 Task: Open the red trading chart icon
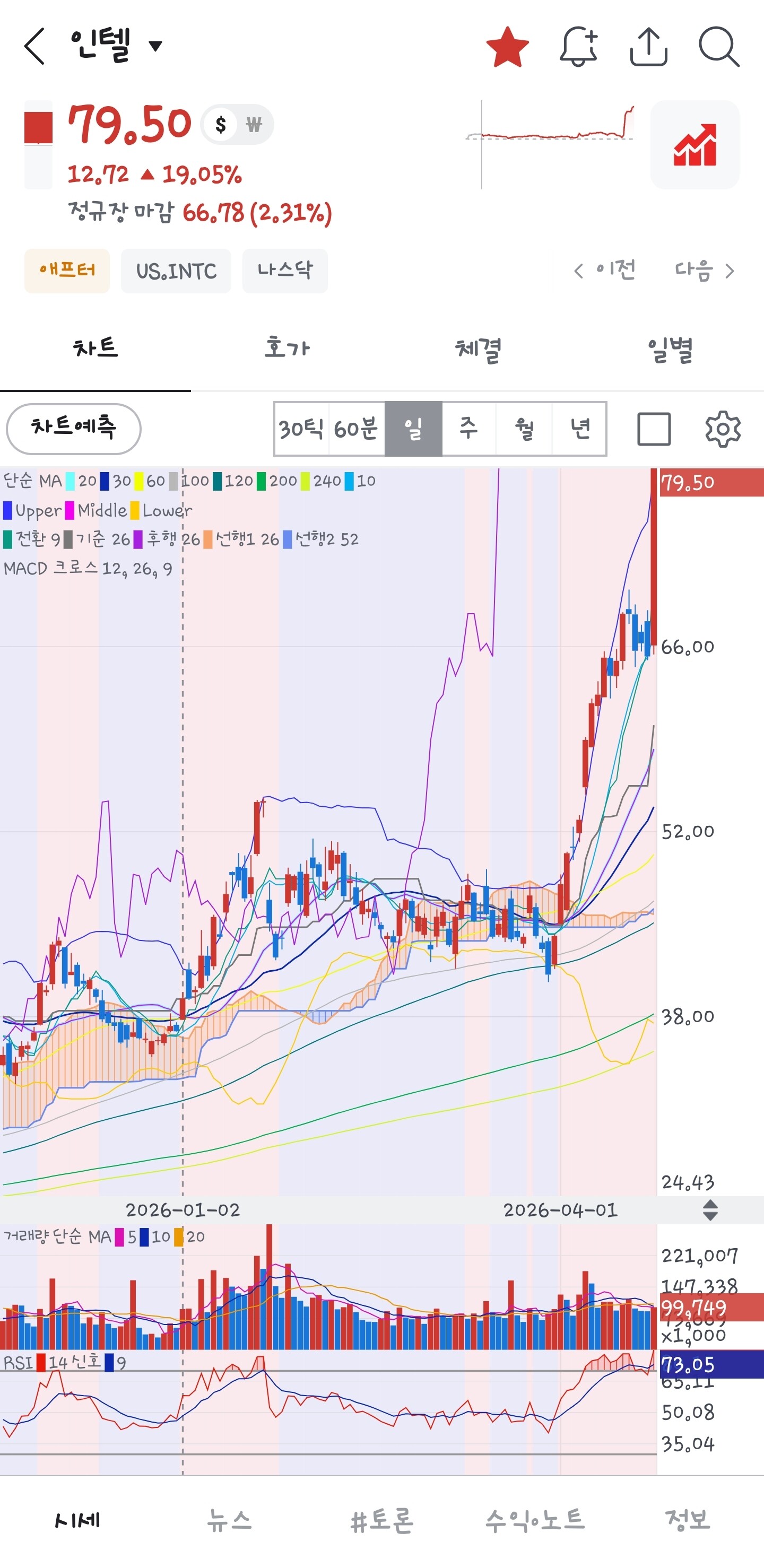coord(694,145)
